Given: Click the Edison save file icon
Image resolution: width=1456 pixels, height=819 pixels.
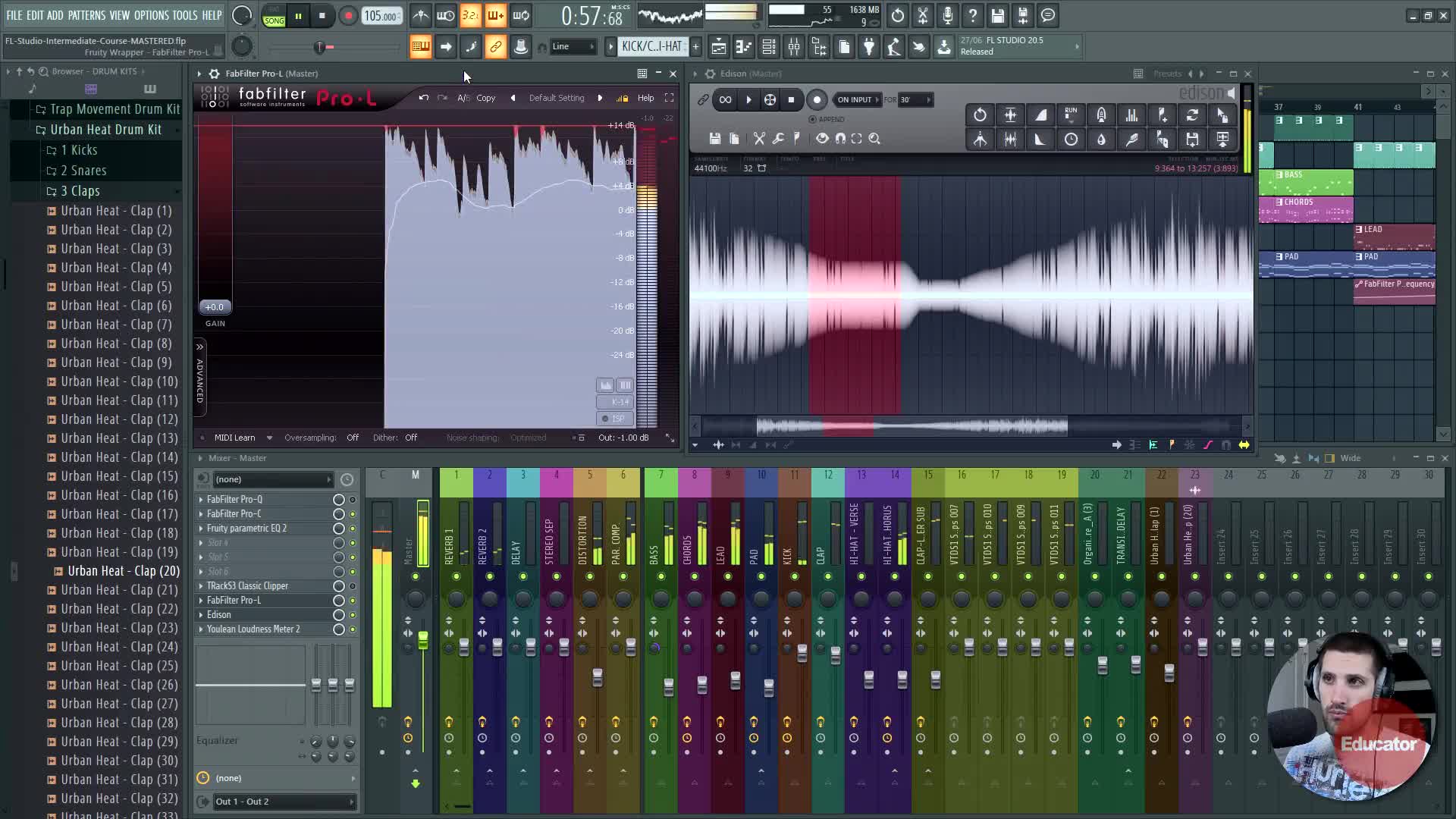Looking at the screenshot, I should [714, 139].
